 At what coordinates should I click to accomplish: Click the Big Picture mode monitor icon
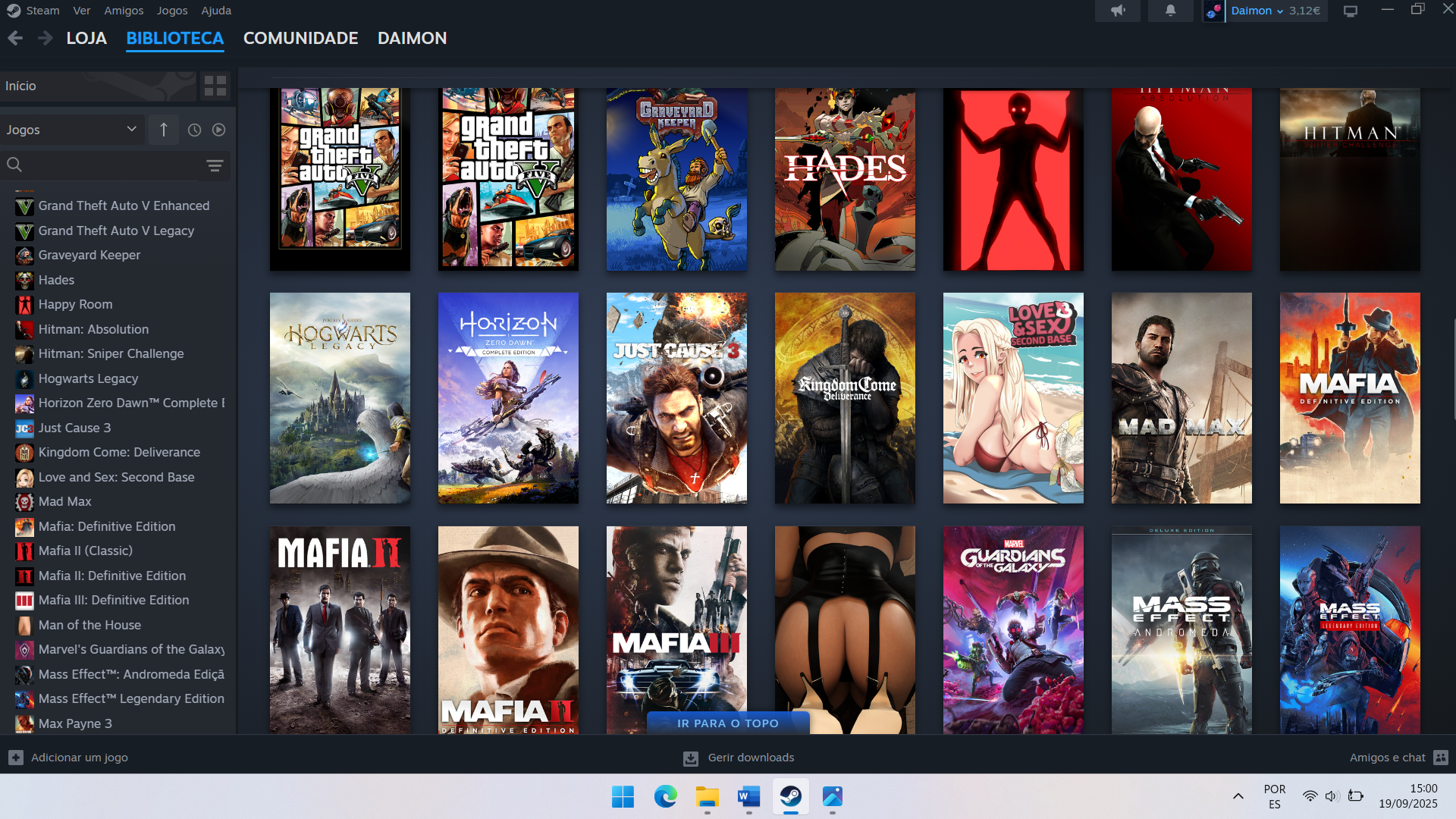[1351, 11]
